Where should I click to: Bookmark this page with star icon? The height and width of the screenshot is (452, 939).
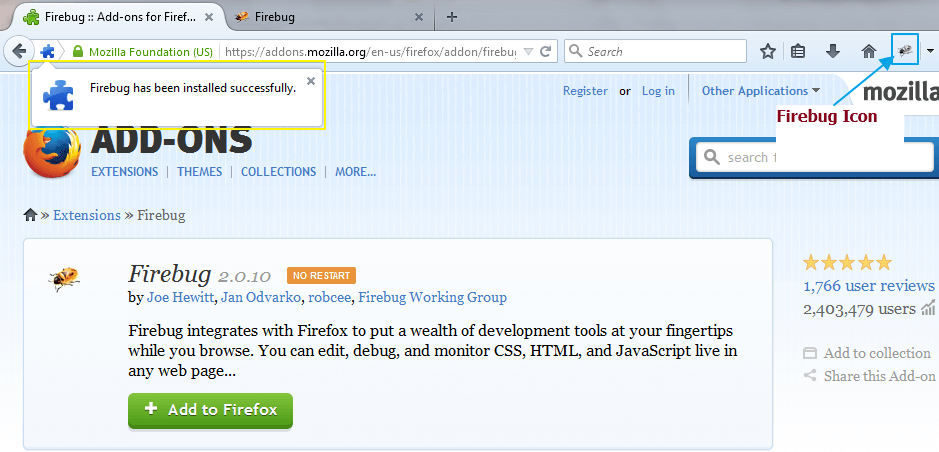click(x=768, y=52)
